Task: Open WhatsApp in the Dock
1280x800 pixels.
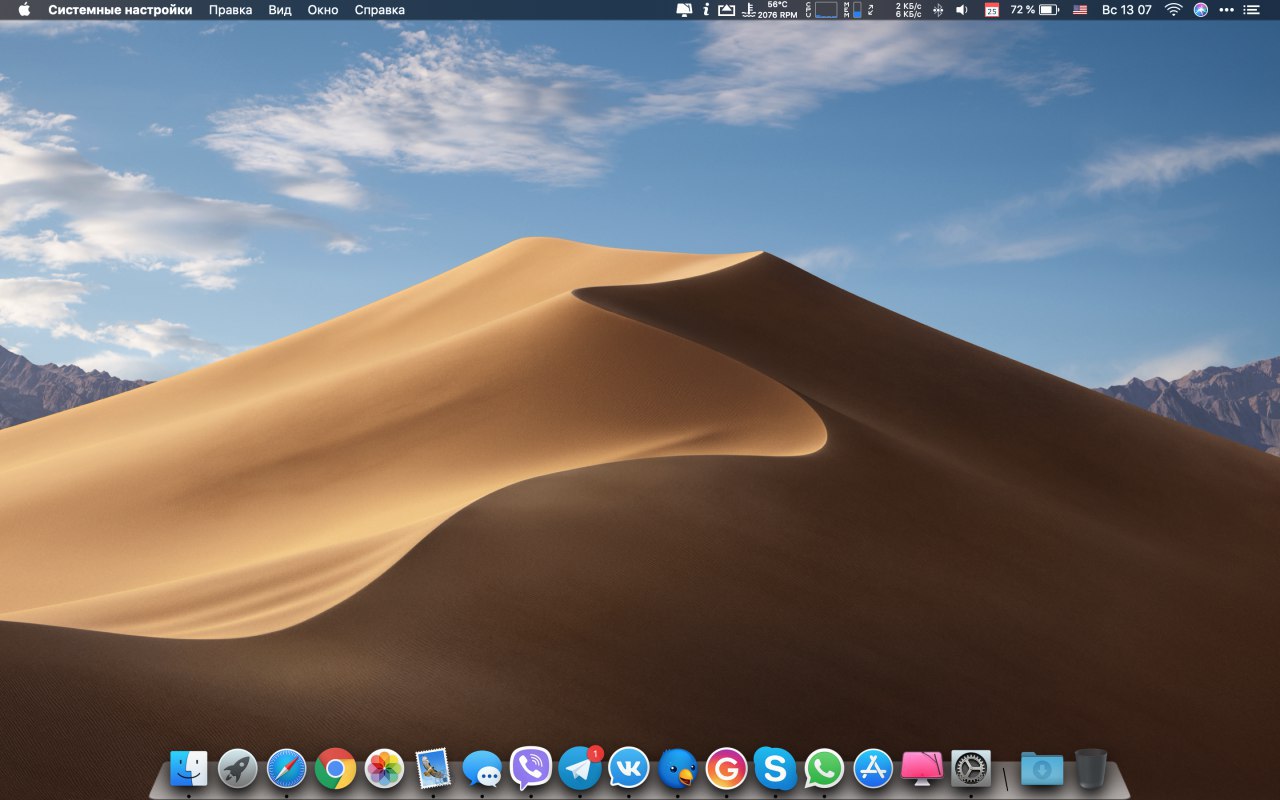Action: 825,768
